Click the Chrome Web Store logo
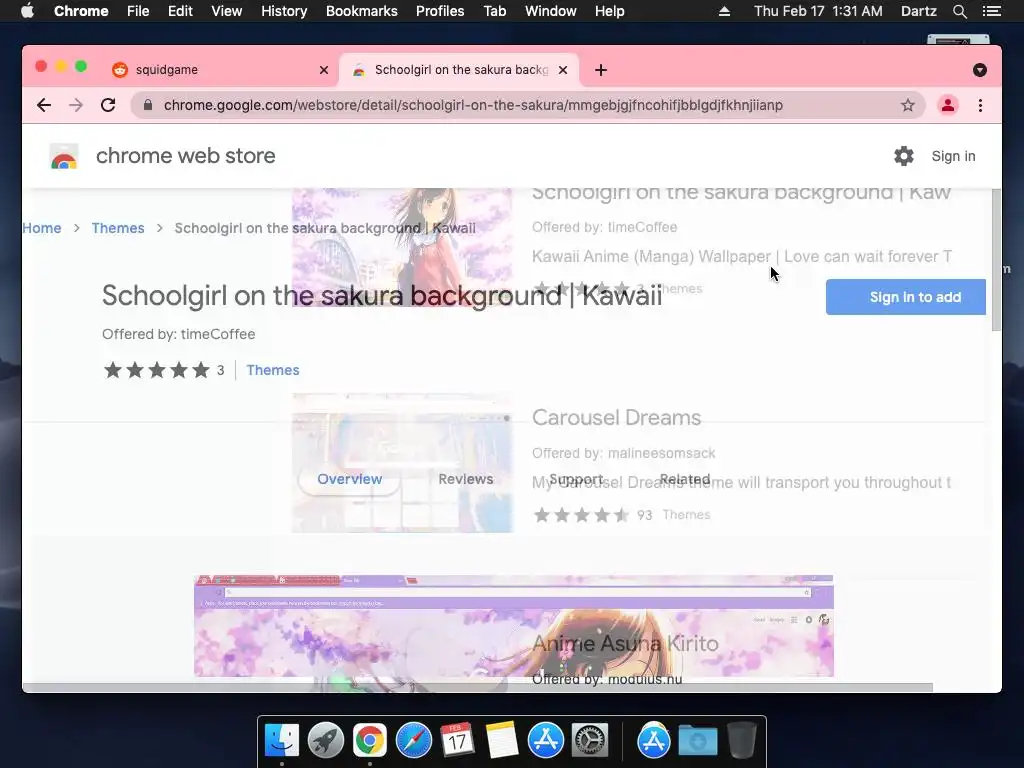This screenshot has height=768, width=1024. (x=64, y=157)
